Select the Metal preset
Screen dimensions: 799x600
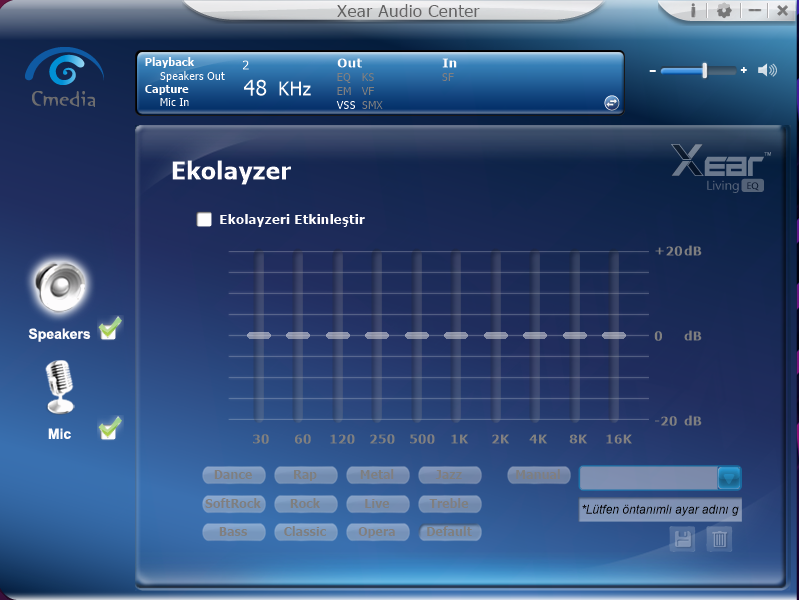(377, 475)
